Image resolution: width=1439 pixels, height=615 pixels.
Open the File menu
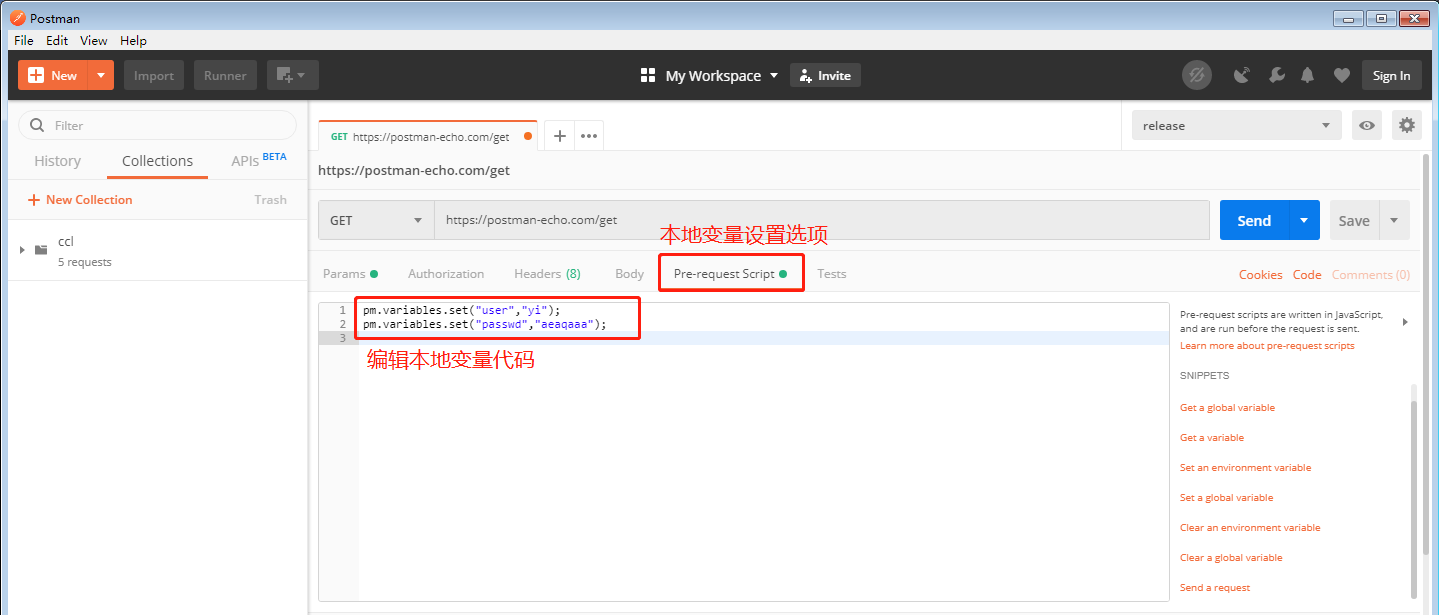coord(24,41)
